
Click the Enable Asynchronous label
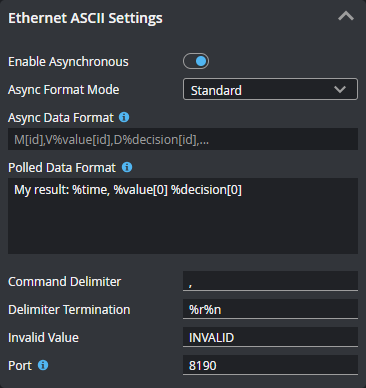click(x=68, y=62)
